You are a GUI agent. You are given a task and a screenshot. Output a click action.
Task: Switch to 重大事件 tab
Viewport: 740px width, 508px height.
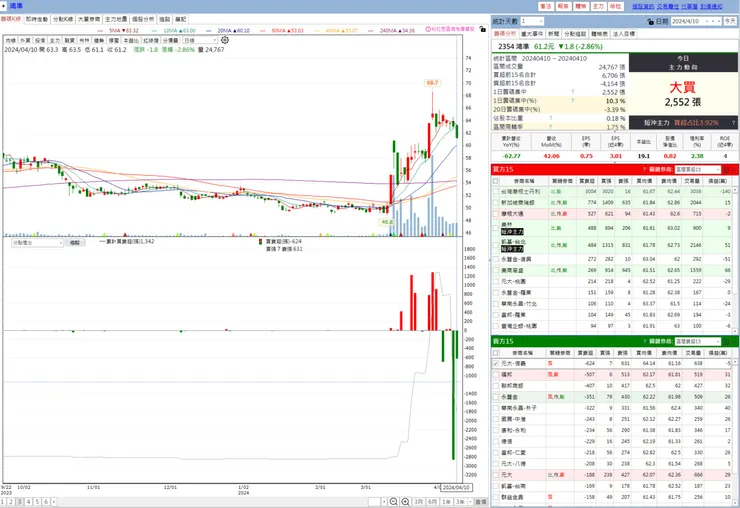tap(532, 34)
